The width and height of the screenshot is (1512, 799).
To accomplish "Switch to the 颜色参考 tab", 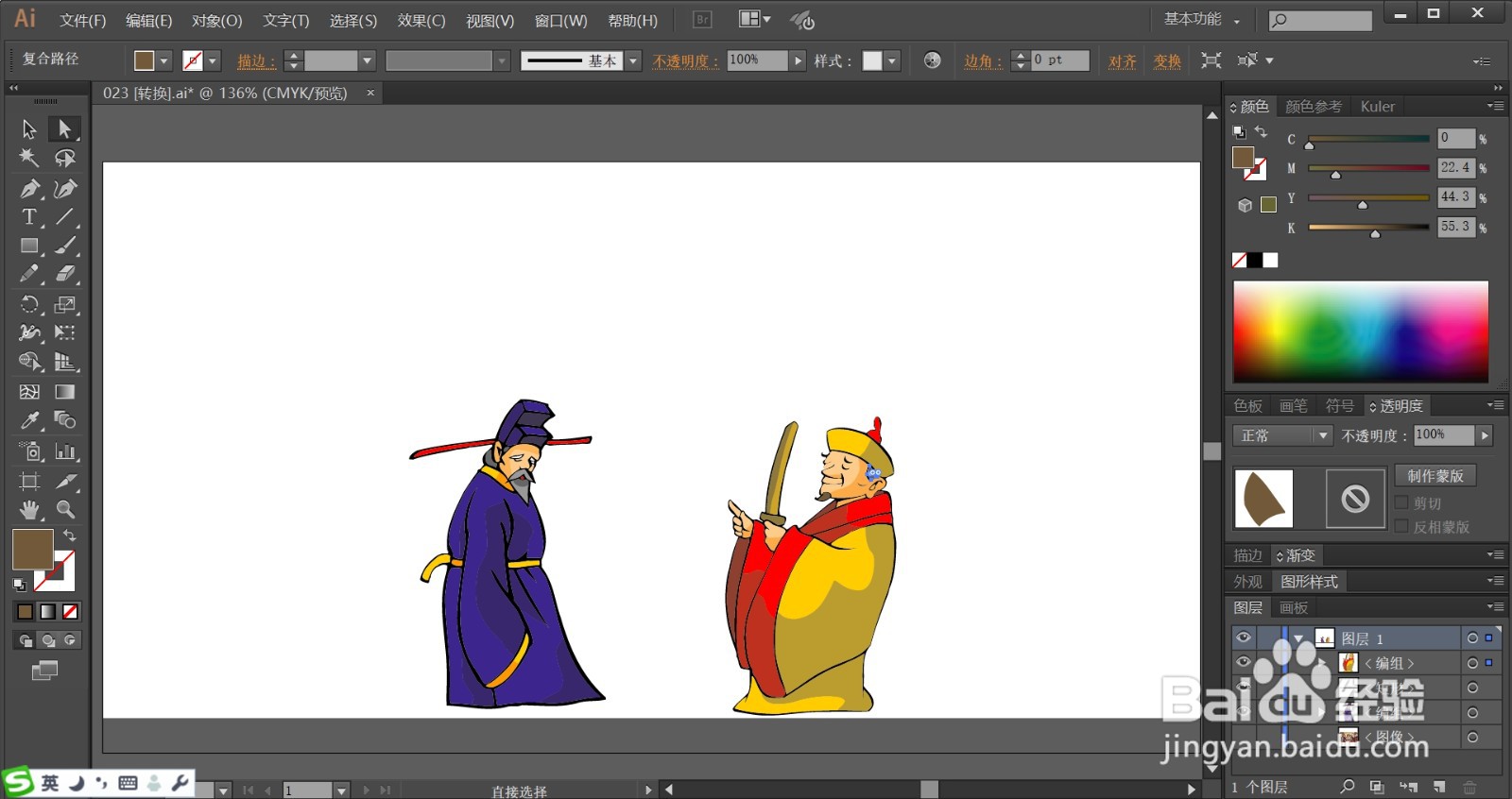I will [x=1314, y=107].
